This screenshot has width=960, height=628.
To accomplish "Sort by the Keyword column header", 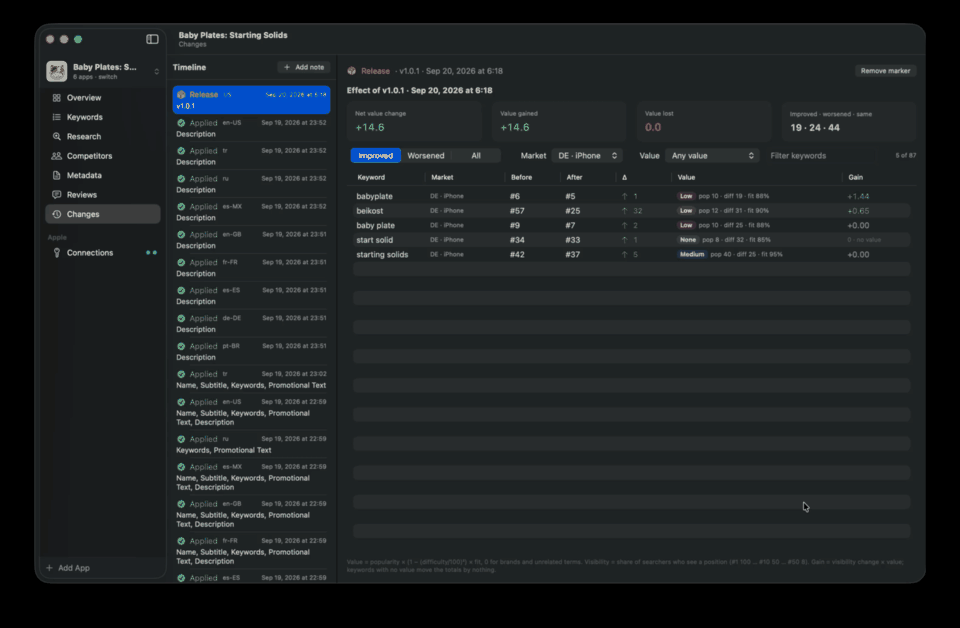I will tap(371, 178).
